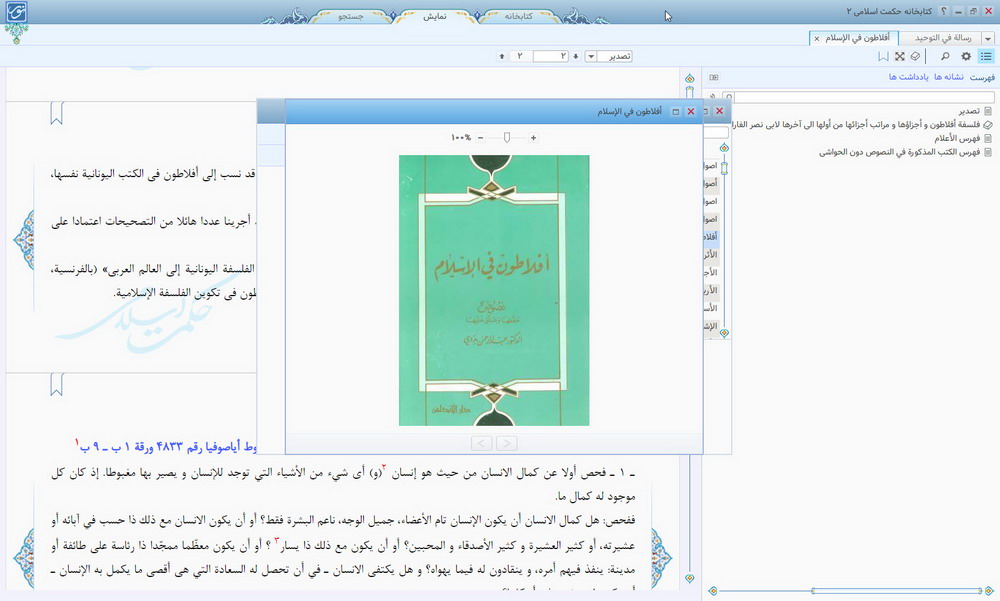Open footnote 1 reference in blue heading
The height and width of the screenshot is (601, 1000).
coord(77,441)
